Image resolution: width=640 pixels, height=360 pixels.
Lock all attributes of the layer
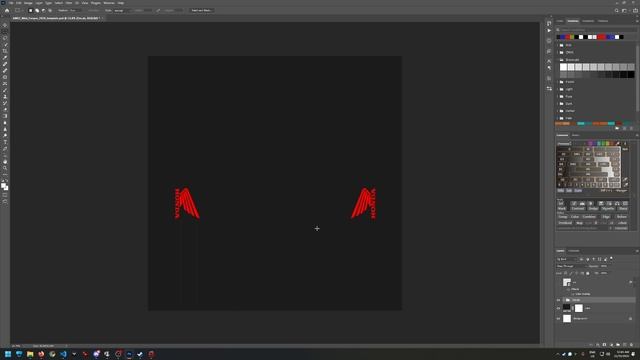(x=588, y=273)
